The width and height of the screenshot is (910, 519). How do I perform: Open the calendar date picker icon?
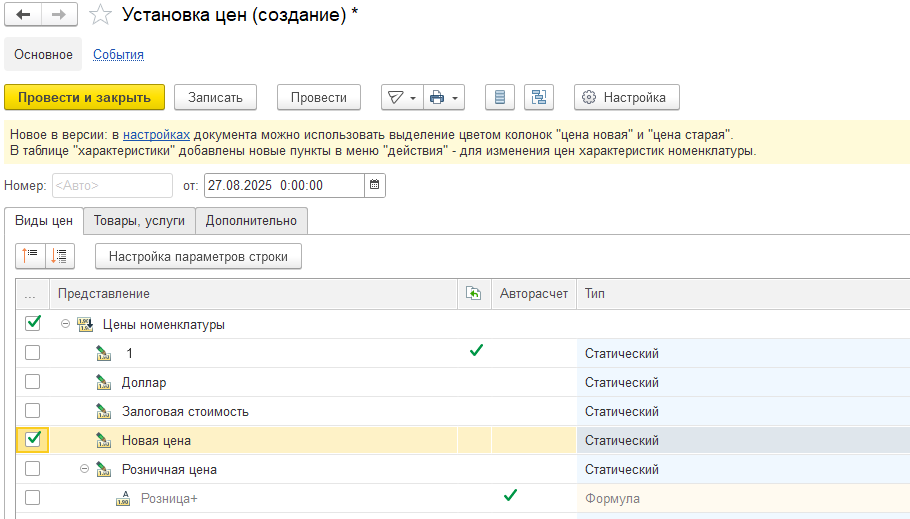point(375,185)
